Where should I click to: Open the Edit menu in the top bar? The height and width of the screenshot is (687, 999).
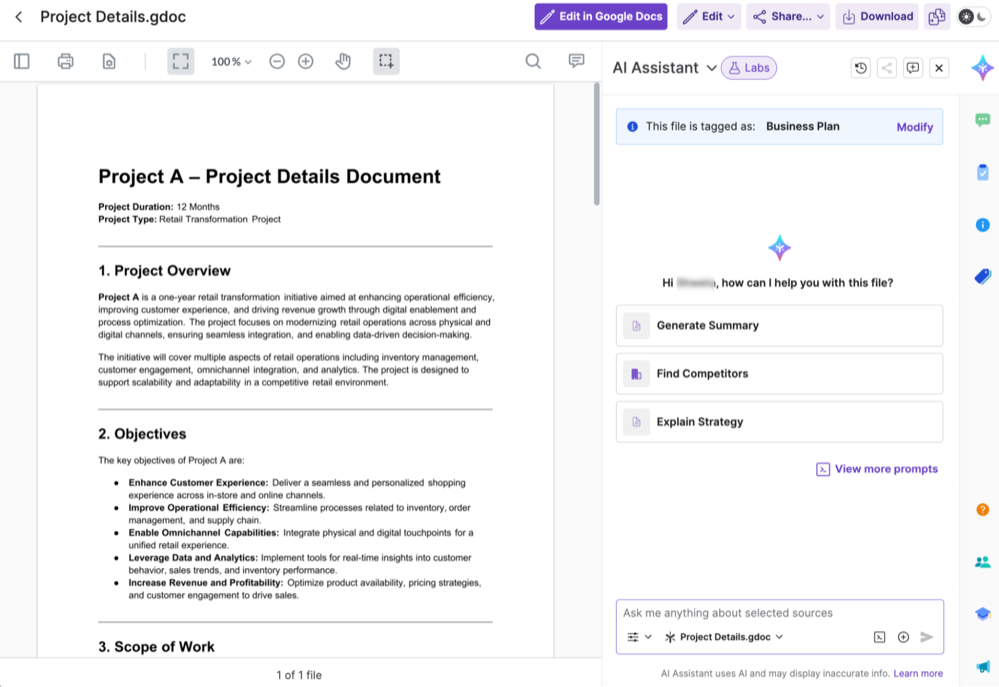coord(708,16)
